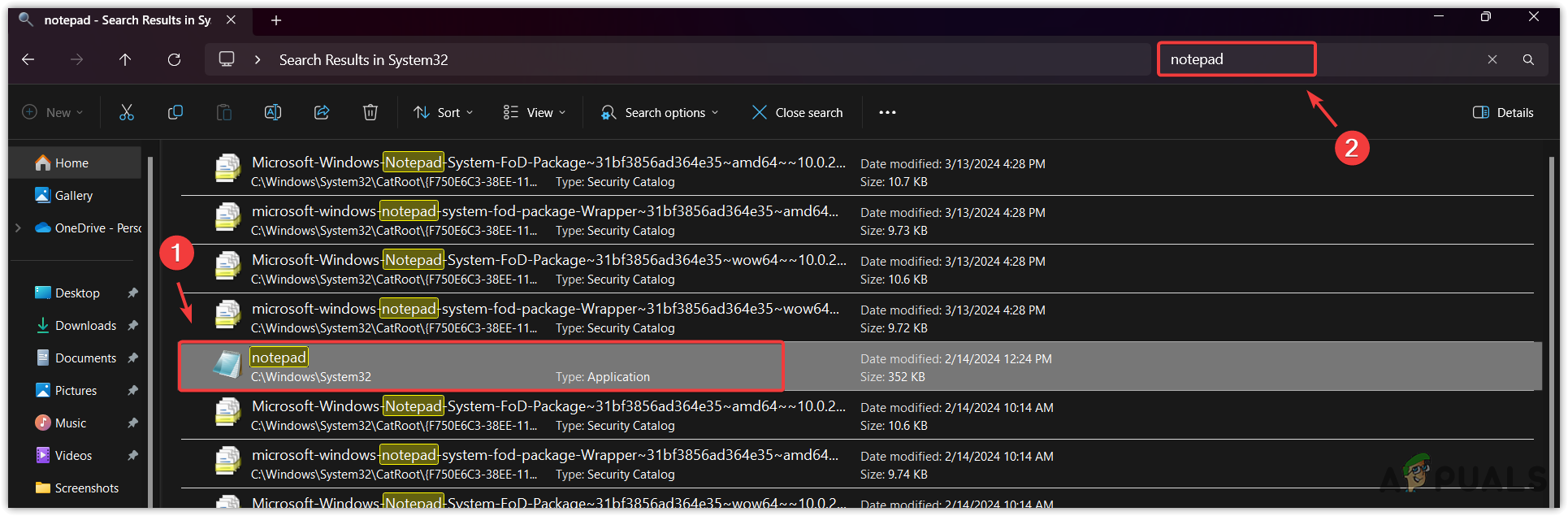Select the 9.74 KB Security Catalog result
The image size is (1568, 516).
pyautogui.click(x=857, y=464)
